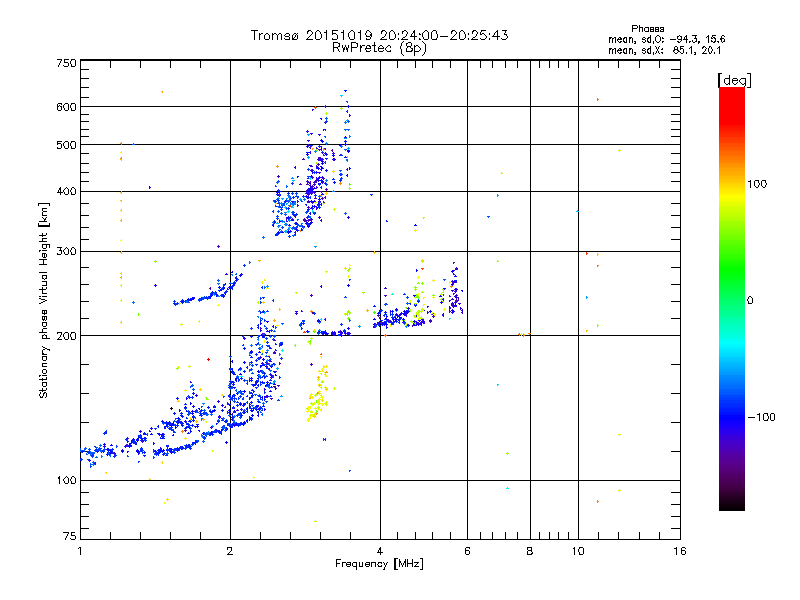The width and height of the screenshot is (800, 600).
Task: Click the plot title 'Tromsø 20151019 20:24:00-20:25:43'
Action: click(x=379, y=35)
